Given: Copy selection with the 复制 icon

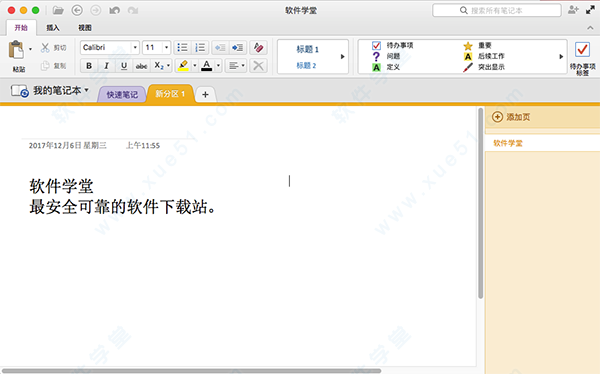Looking at the screenshot, I should point(45,66).
